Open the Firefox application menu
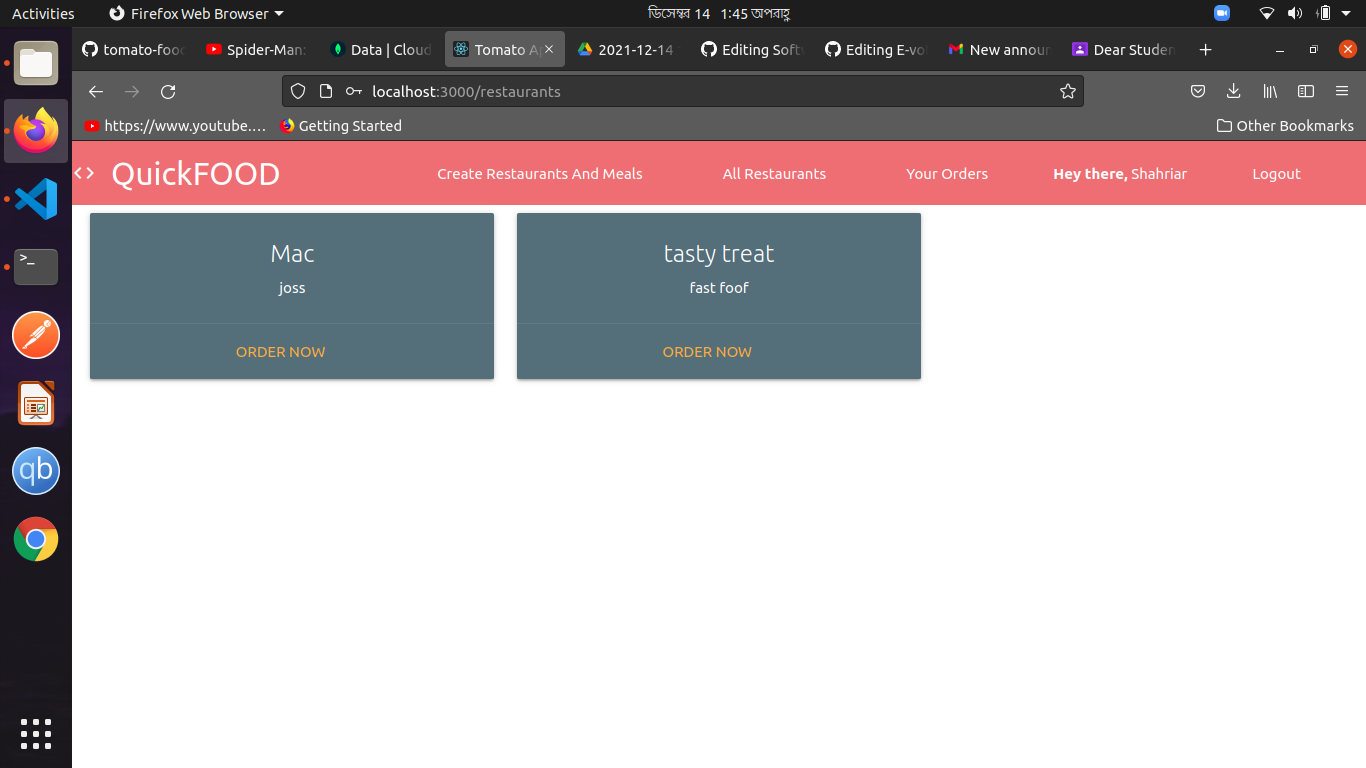 pyautogui.click(x=1342, y=91)
